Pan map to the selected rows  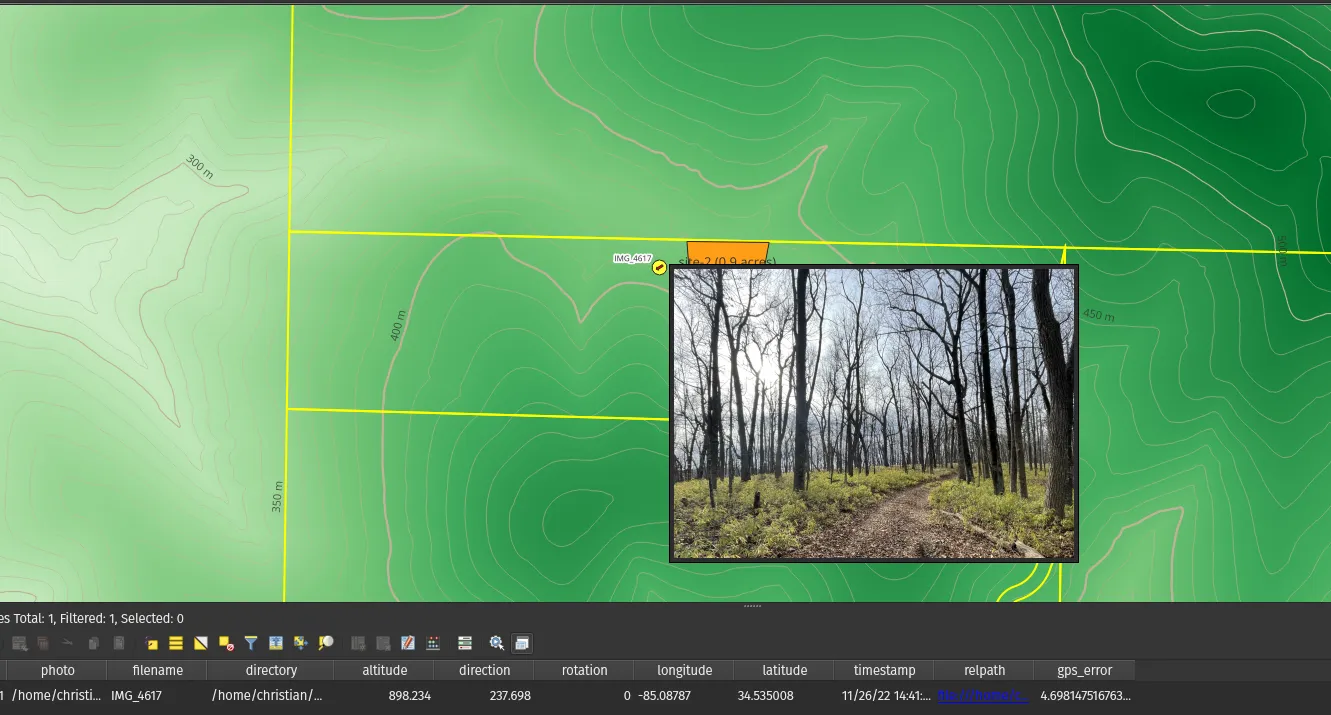point(300,643)
